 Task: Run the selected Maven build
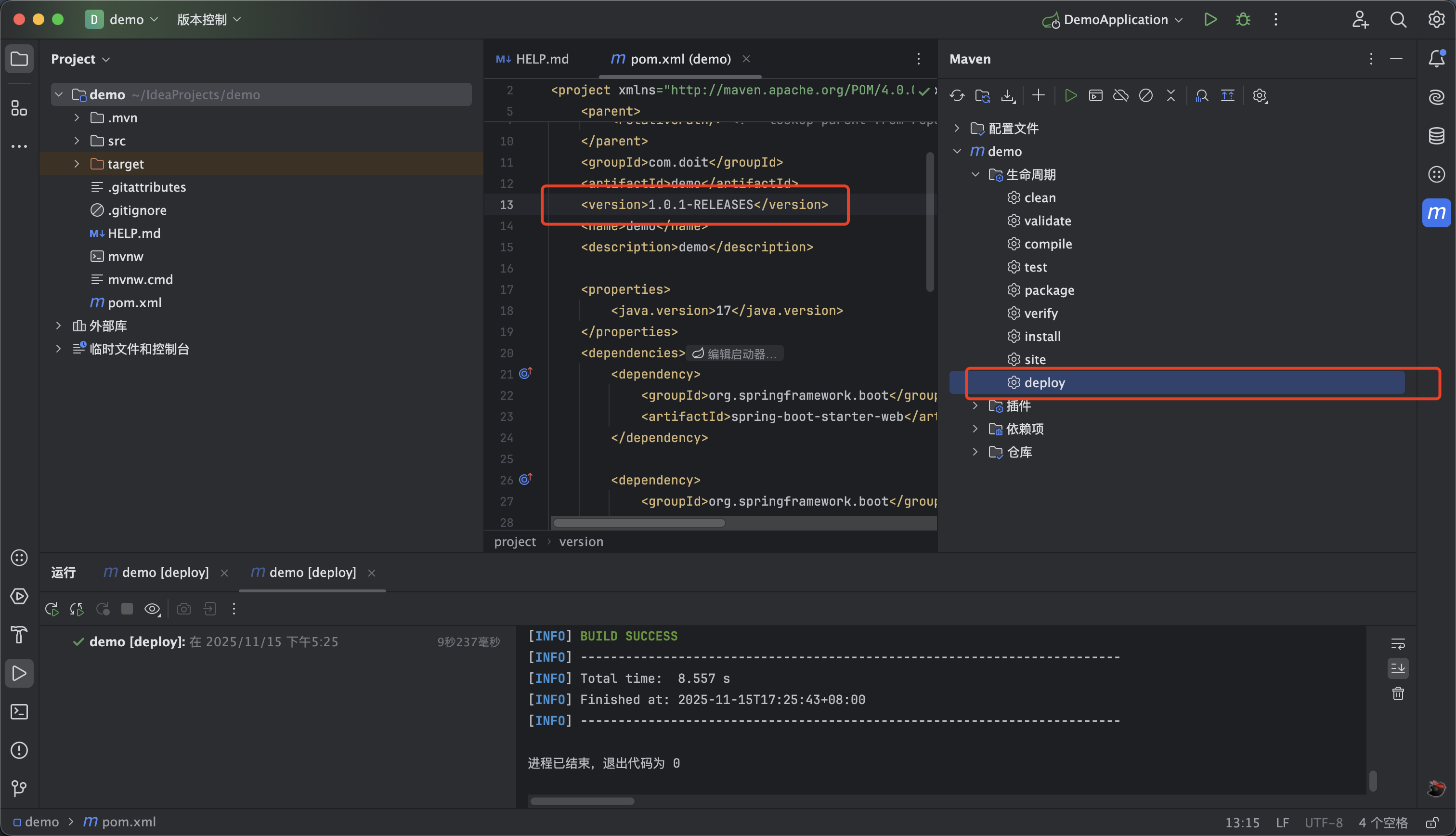tap(1070, 96)
